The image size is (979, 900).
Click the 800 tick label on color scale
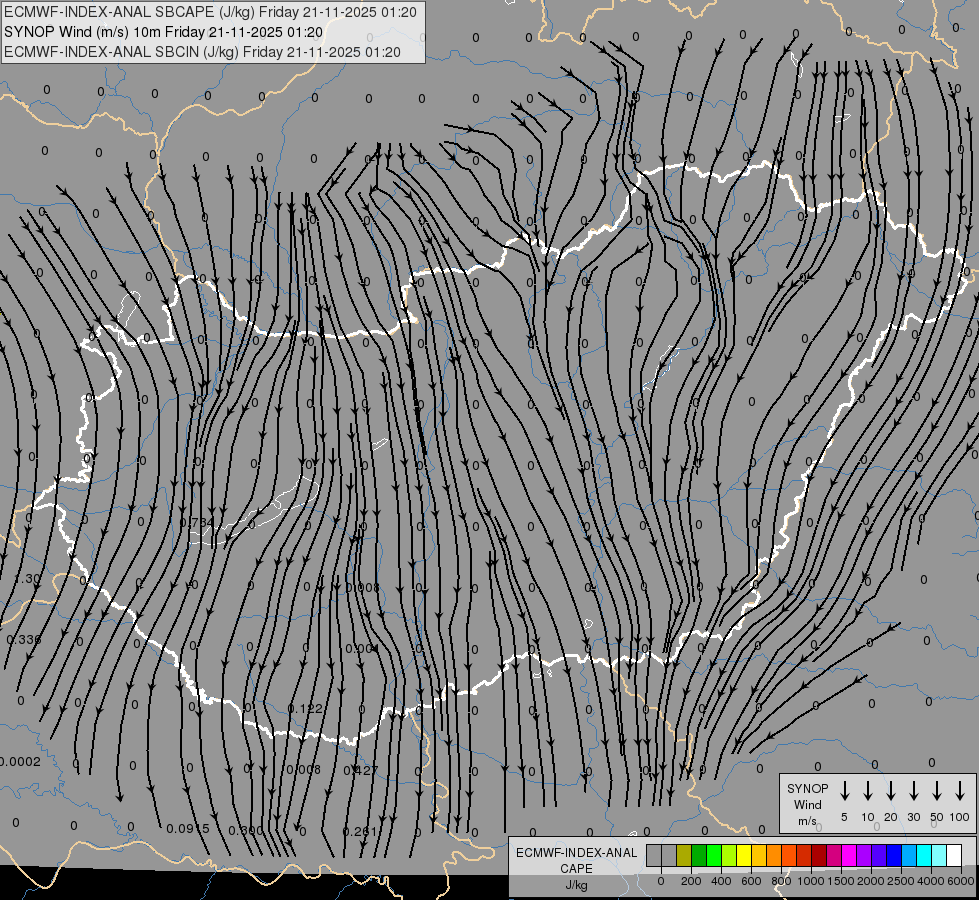point(781,881)
